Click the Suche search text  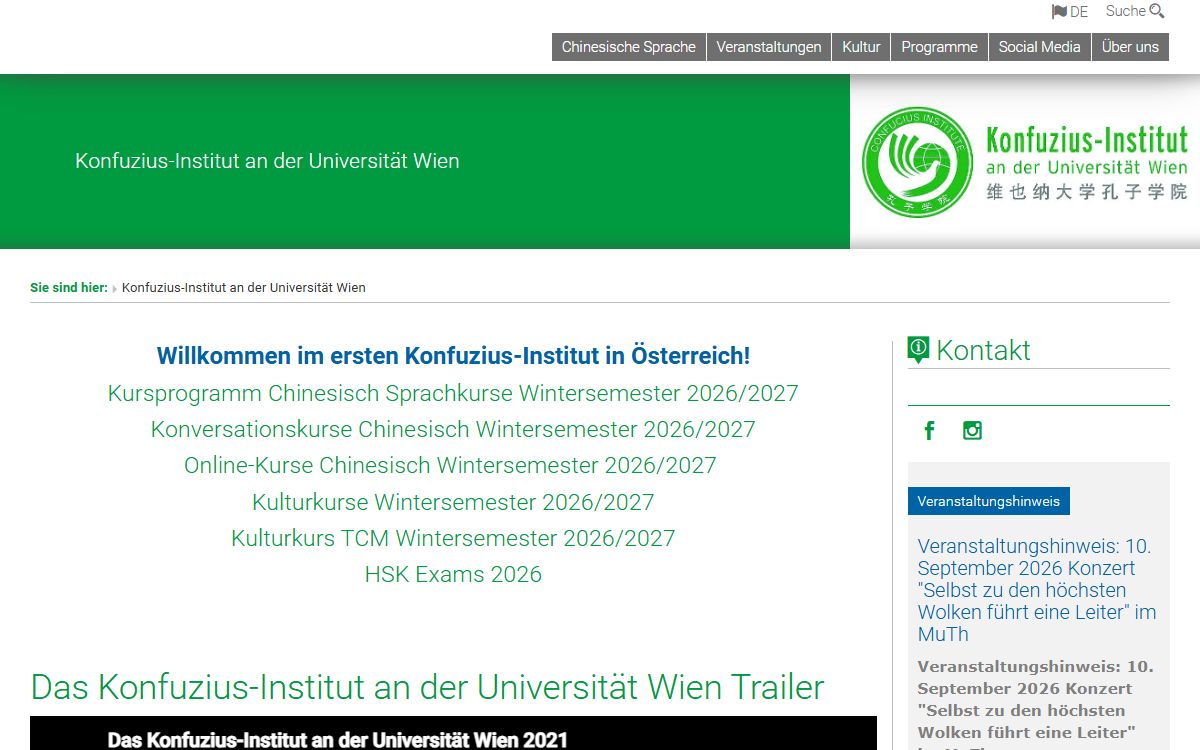click(1126, 11)
